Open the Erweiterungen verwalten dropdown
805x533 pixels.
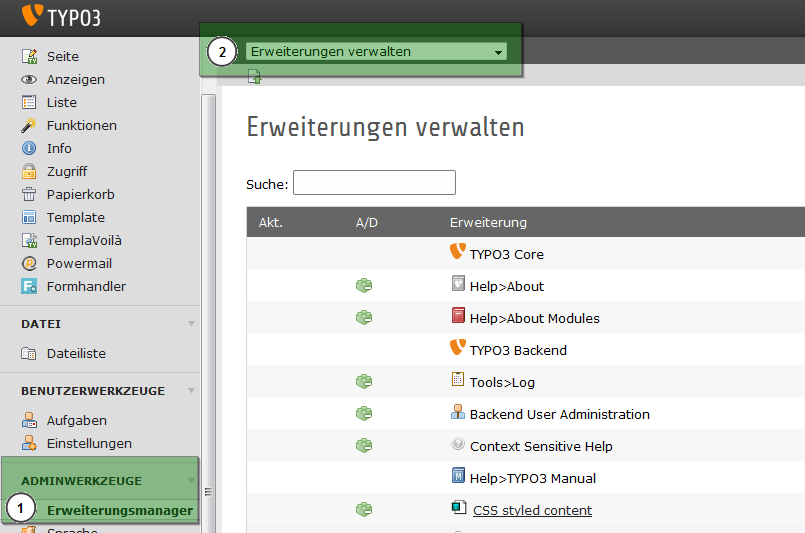pyautogui.click(x=376, y=52)
